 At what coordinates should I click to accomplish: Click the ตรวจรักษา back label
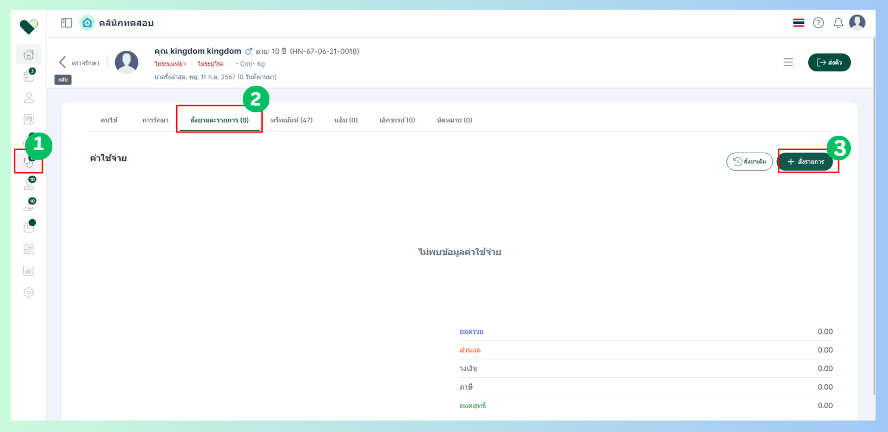pyautogui.click(x=86, y=63)
